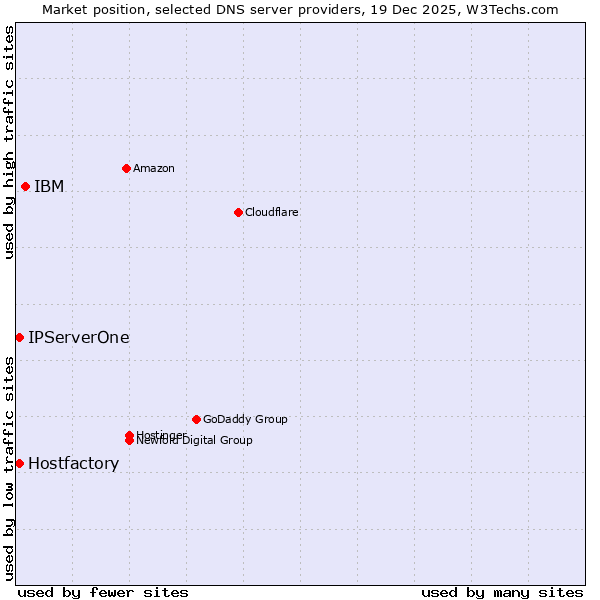Click the Hostinger data point marker
This screenshot has height=600, width=600.
pos(129,435)
